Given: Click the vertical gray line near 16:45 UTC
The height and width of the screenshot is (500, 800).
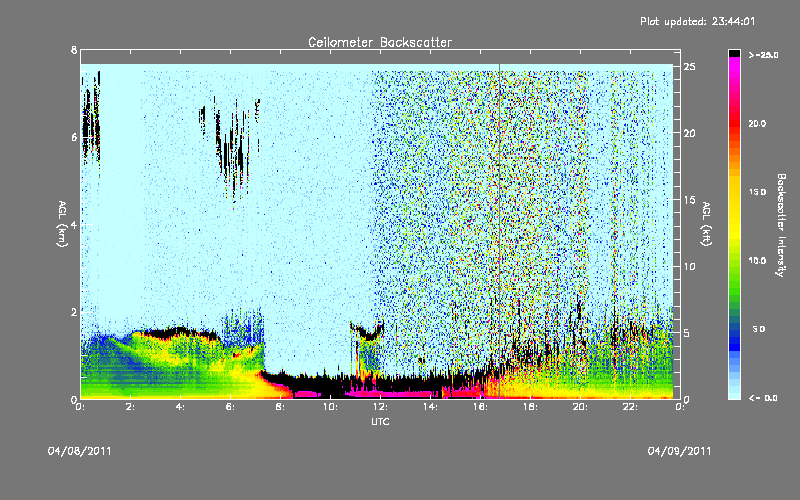Looking at the screenshot, I should [499, 231].
